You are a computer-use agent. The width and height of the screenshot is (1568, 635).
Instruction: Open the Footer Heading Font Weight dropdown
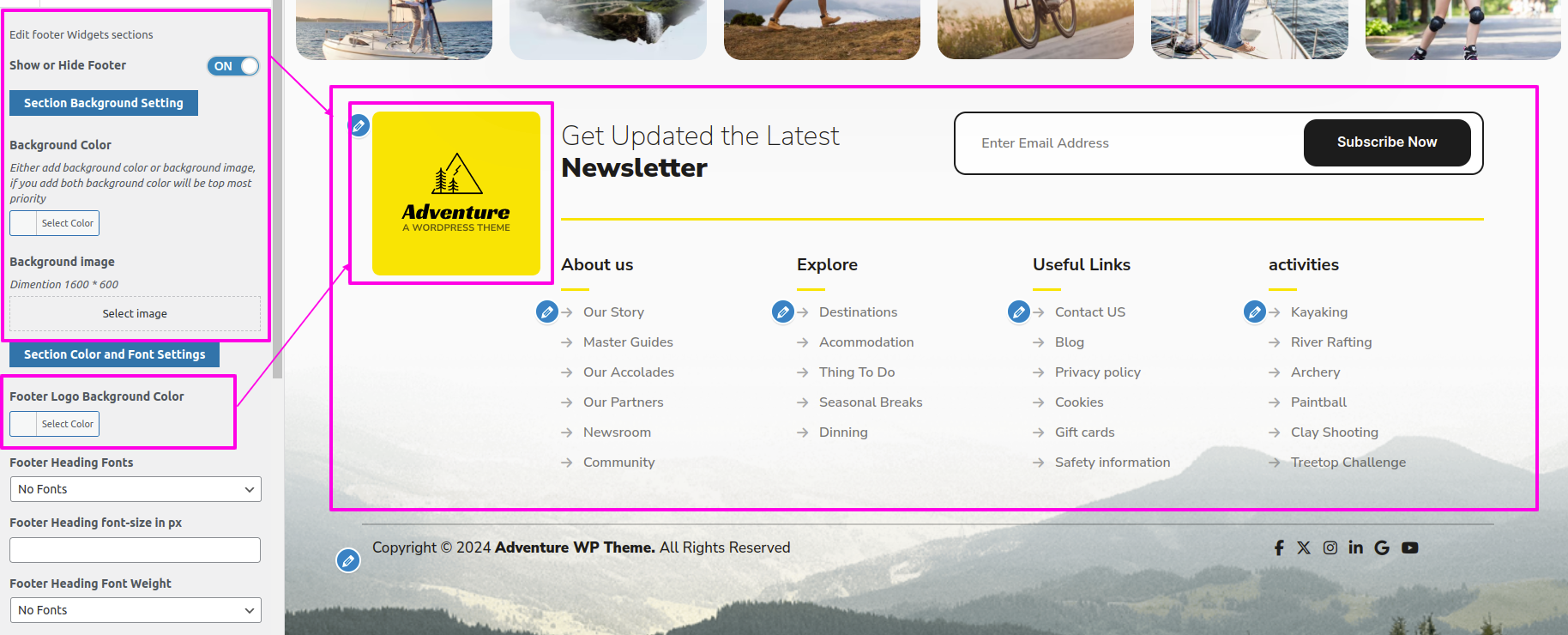click(x=136, y=610)
